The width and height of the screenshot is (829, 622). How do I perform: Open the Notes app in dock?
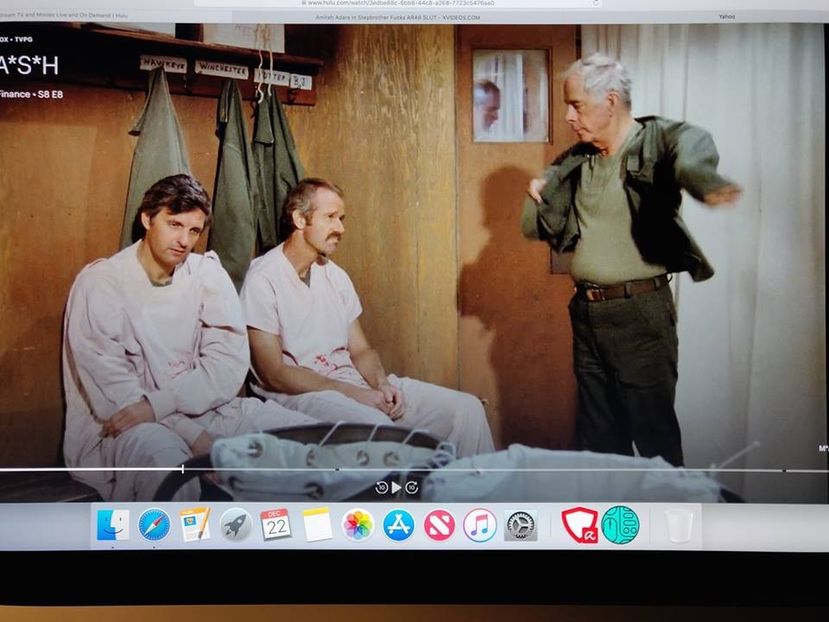point(317,525)
